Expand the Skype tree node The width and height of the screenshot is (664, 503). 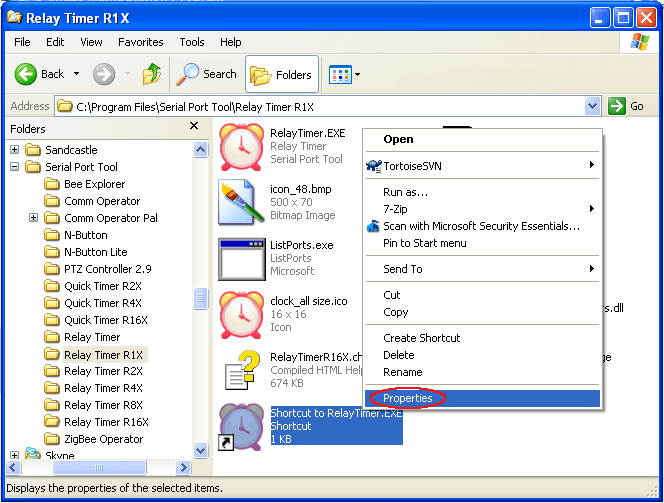pyautogui.click(x=14, y=456)
